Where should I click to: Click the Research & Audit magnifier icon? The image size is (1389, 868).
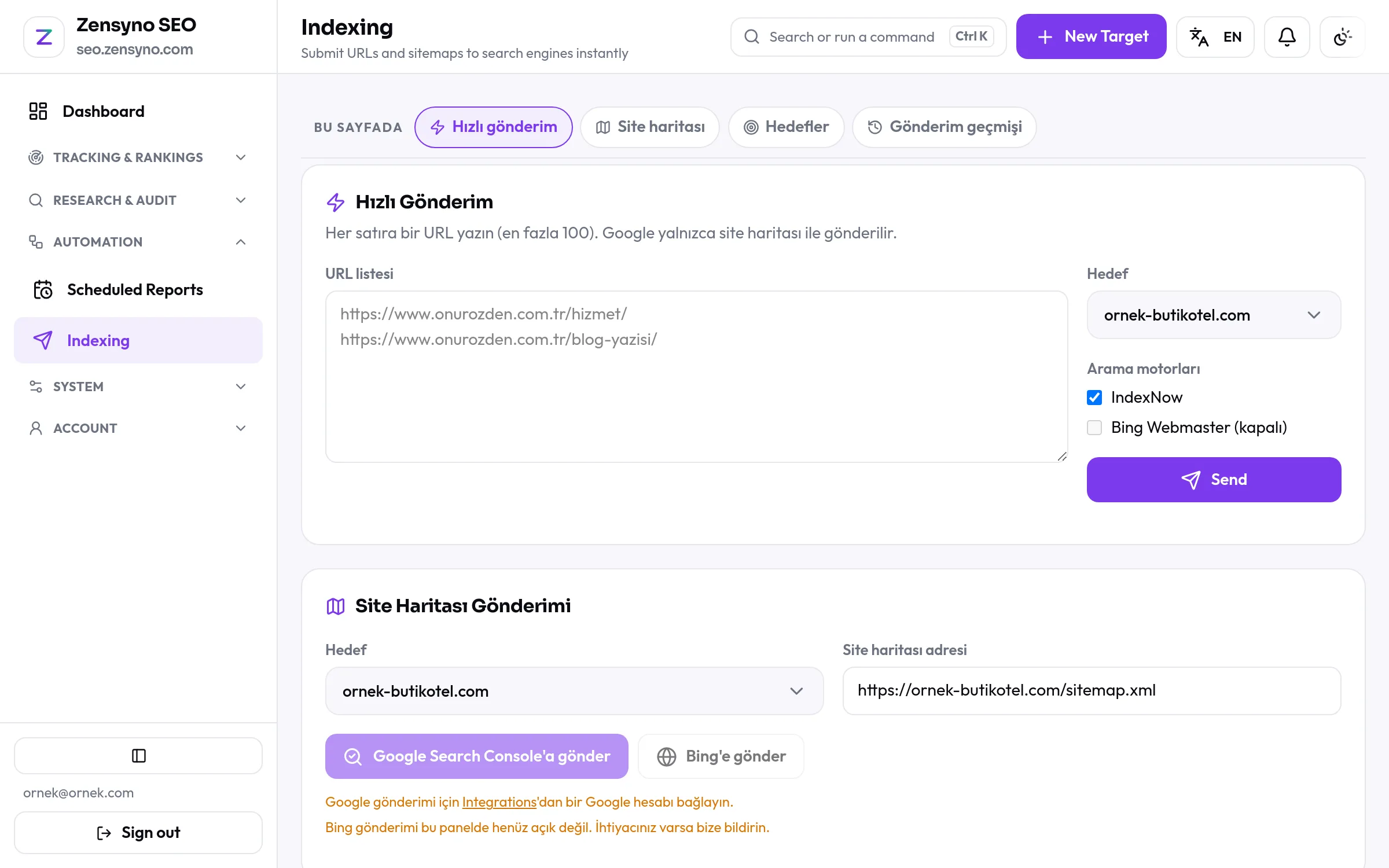(x=36, y=200)
